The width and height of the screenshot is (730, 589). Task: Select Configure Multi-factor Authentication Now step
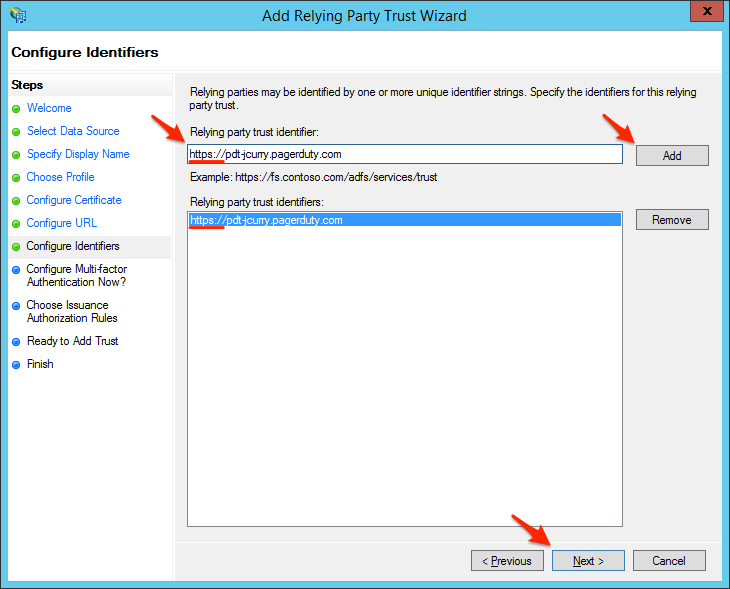tap(76, 275)
